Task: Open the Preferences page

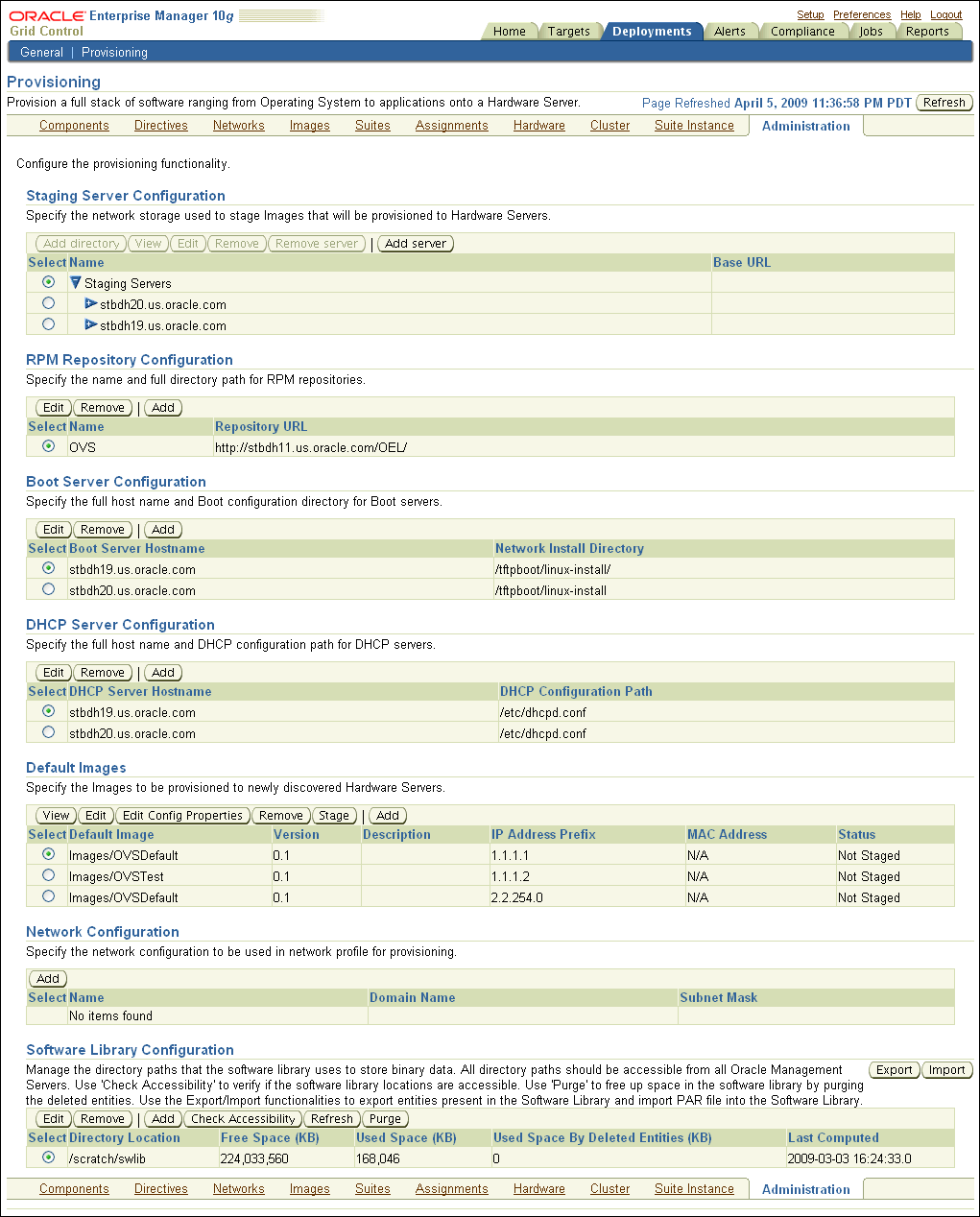Action: point(862,13)
